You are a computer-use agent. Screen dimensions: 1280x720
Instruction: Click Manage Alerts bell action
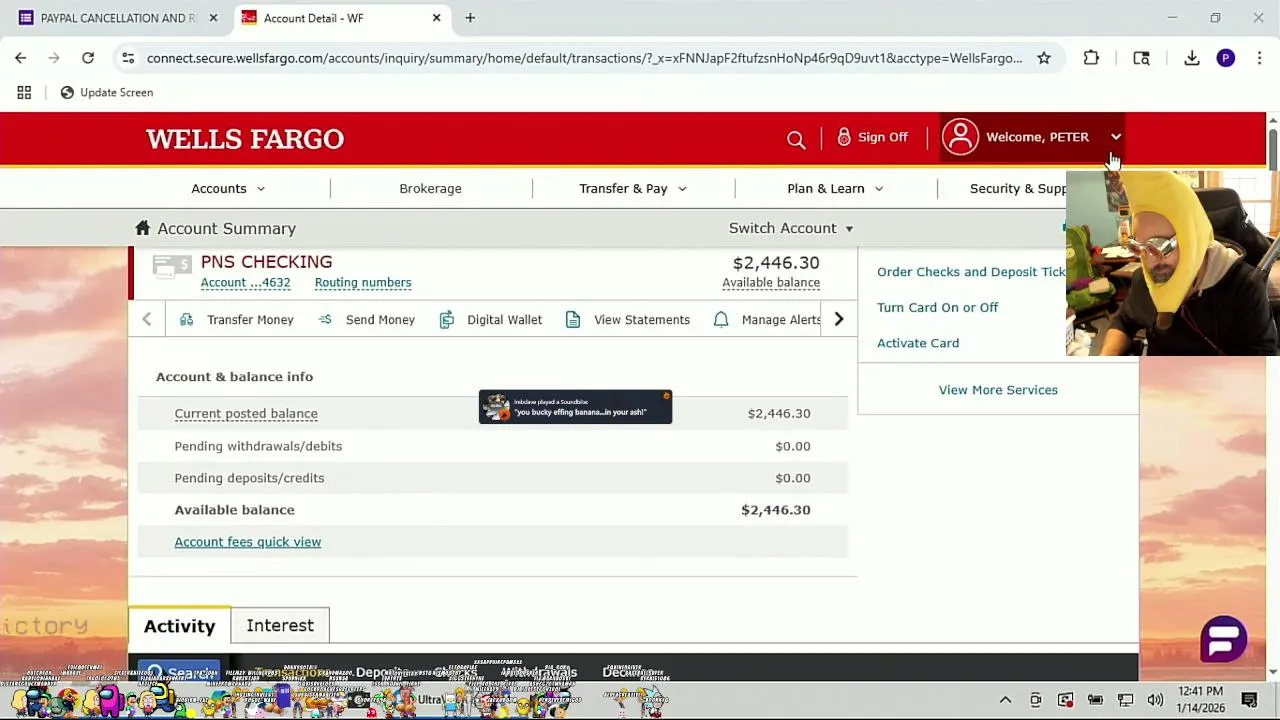click(767, 319)
